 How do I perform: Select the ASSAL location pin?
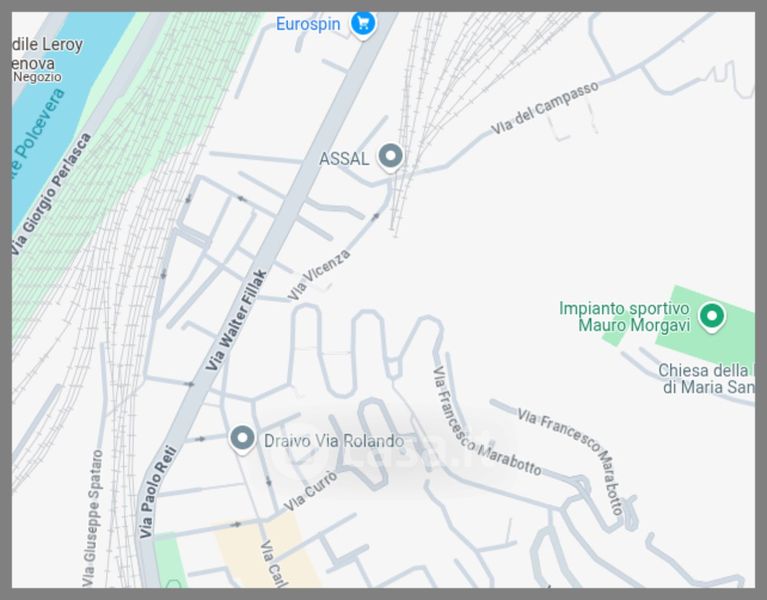(x=390, y=157)
